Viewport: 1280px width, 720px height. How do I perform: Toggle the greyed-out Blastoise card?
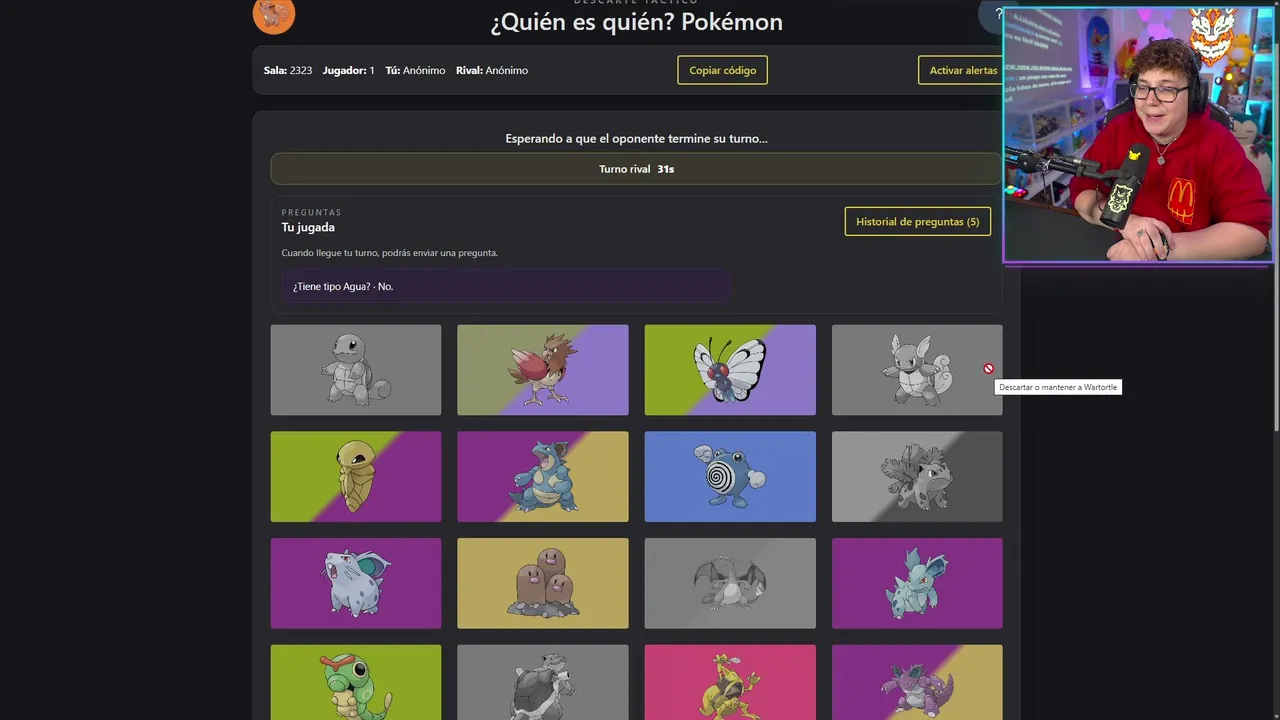pyautogui.click(x=543, y=682)
